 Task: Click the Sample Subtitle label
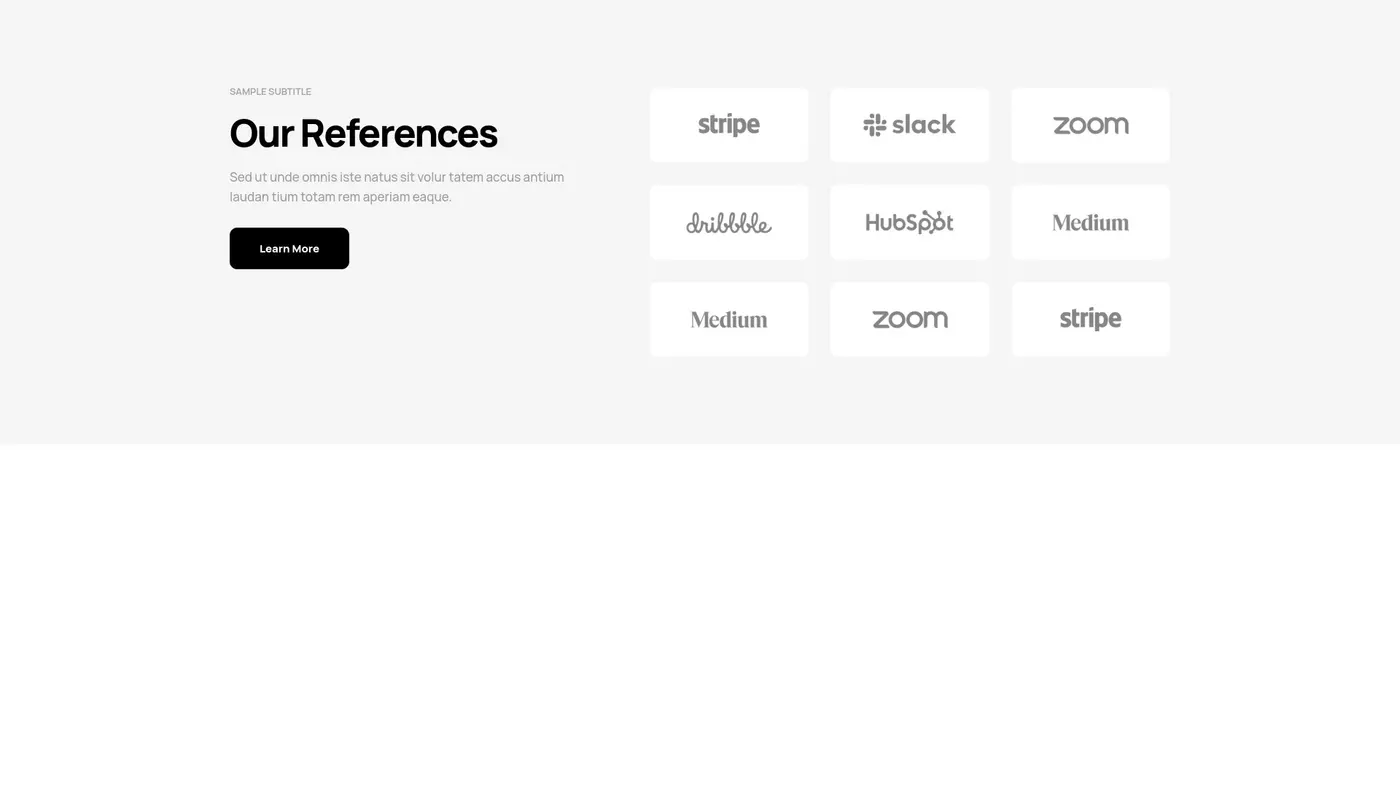point(270,92)
